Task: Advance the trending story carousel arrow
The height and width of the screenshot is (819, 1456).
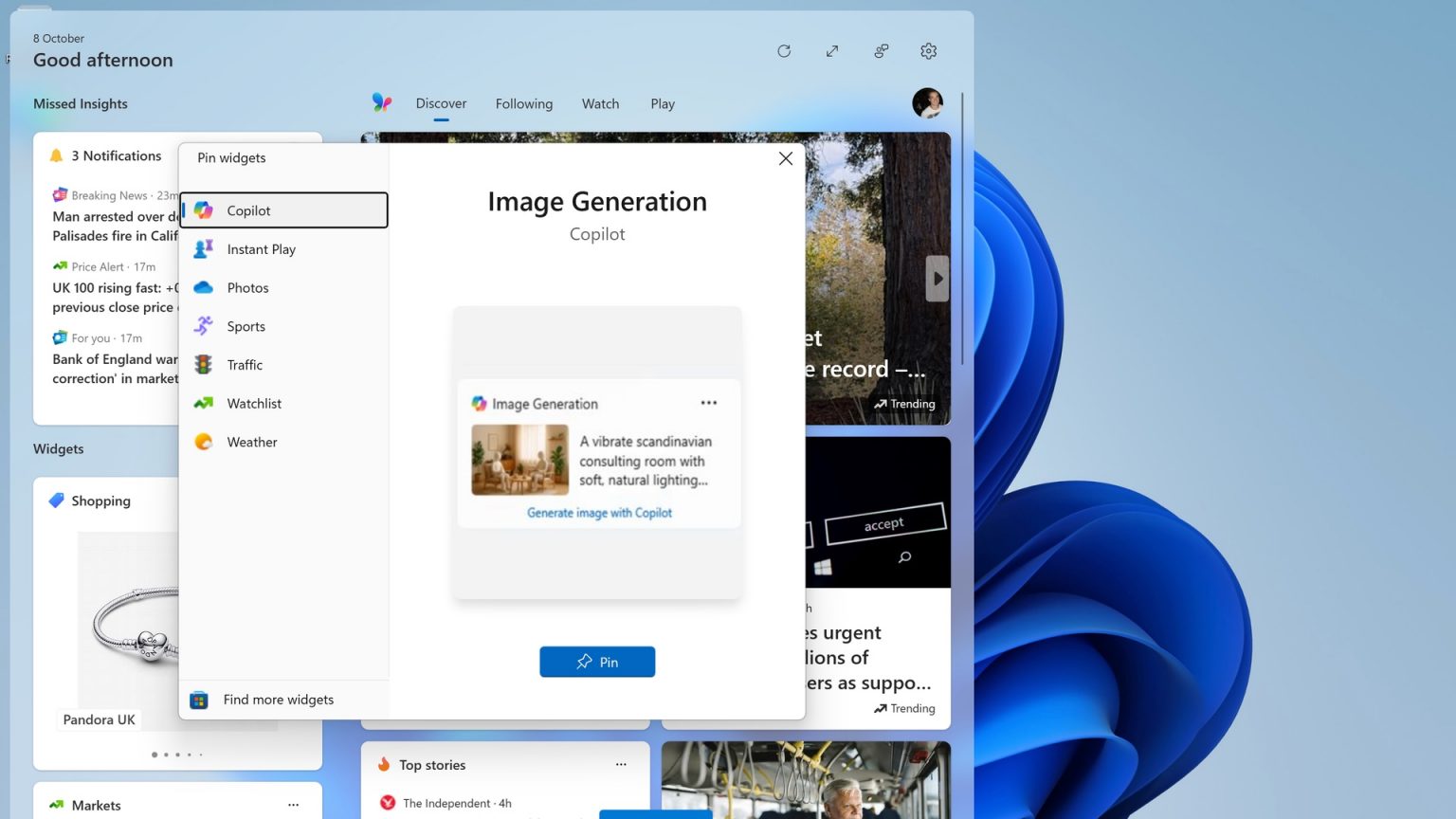Action: click(937, 279)
